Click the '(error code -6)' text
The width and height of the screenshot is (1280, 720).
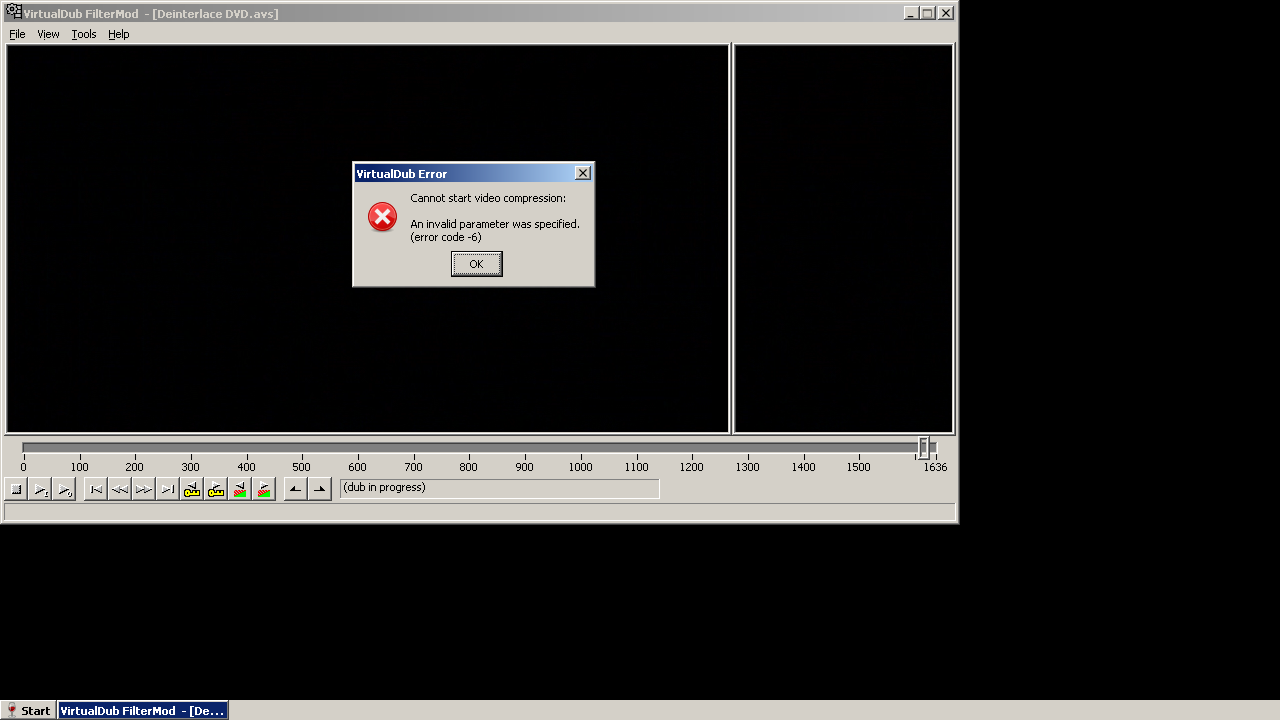pos(446,237)
